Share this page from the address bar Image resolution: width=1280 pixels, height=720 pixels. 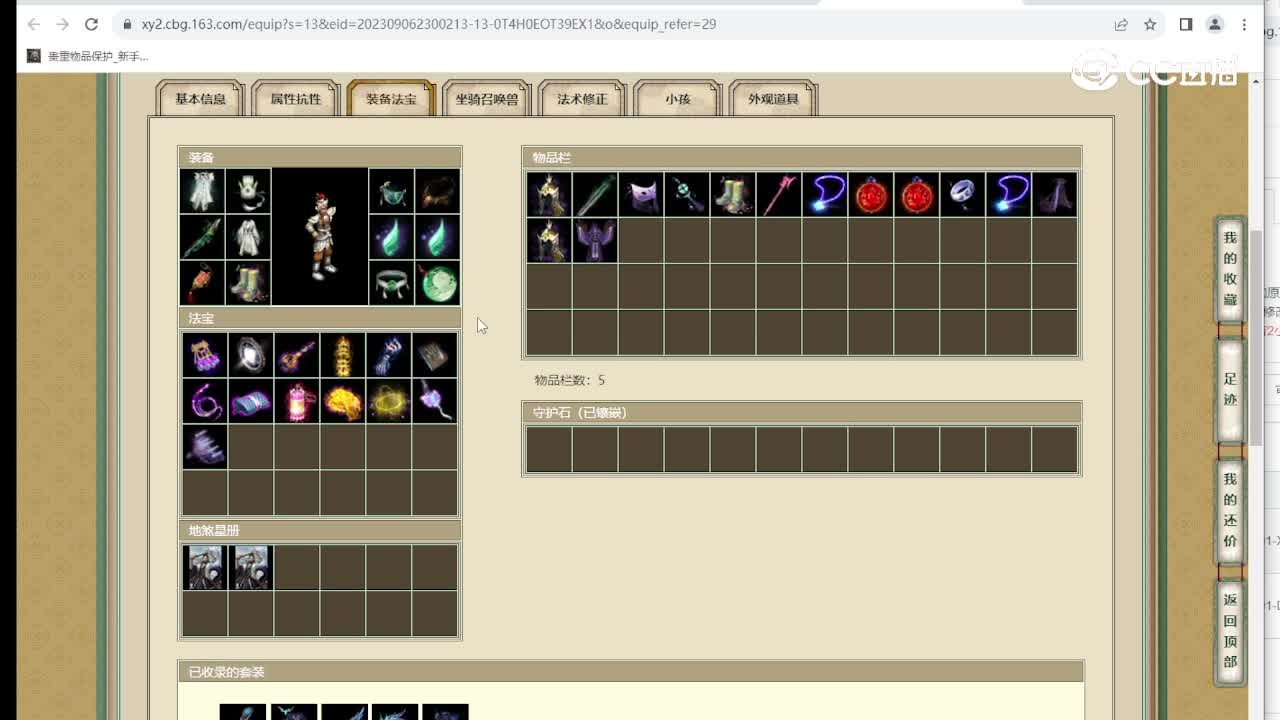(x=1121, y=24)
